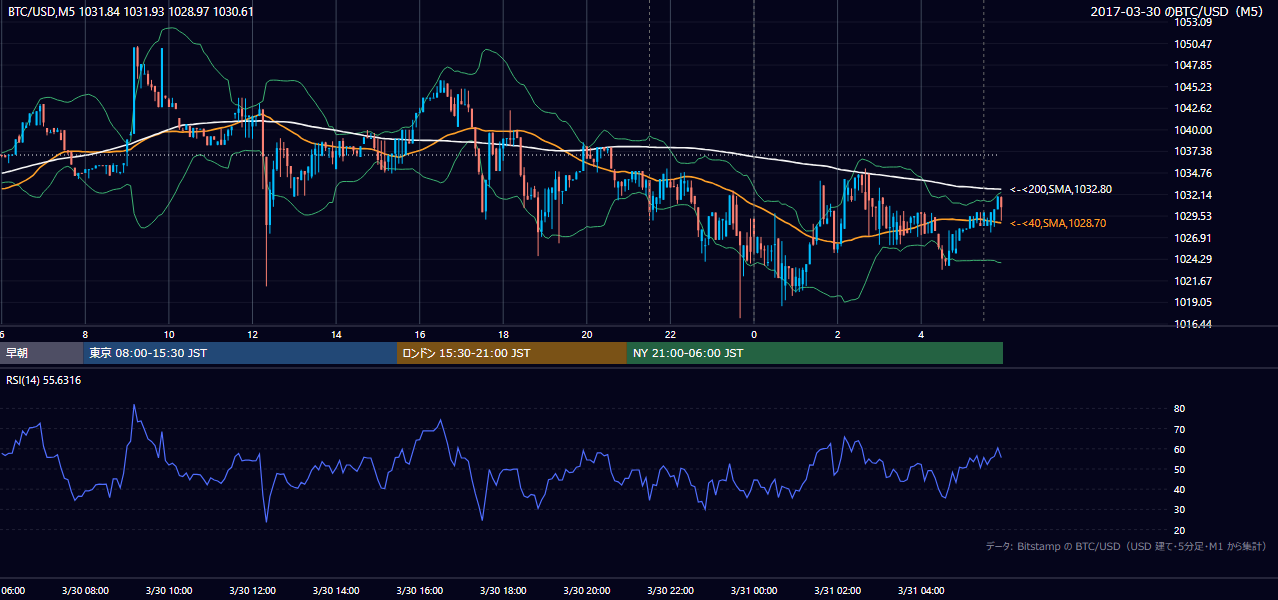
Task: Select the 東京 08:00-15:30 JST session bar
Action: (240, 353)
